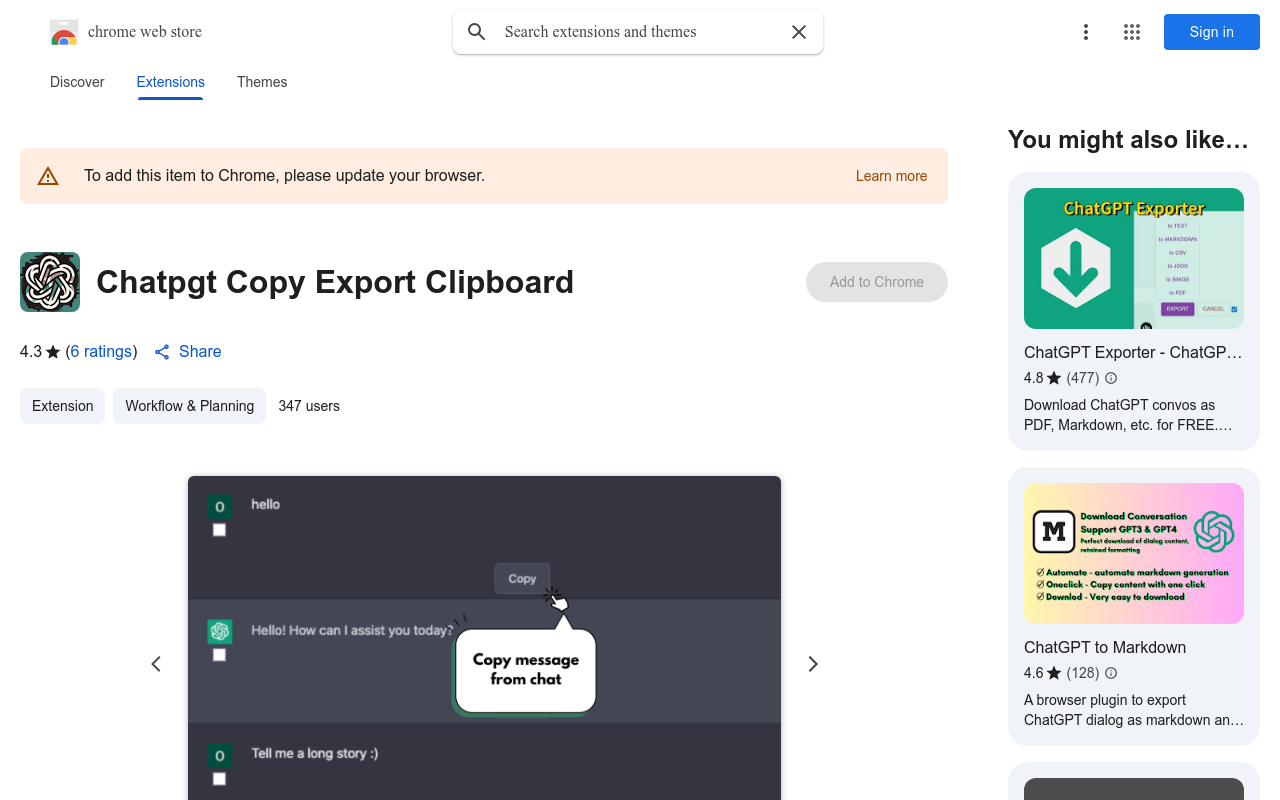This screenshot has width=1280, height=800.
Task: Click the Chrome Web Store logo
Action: (64, 32)
